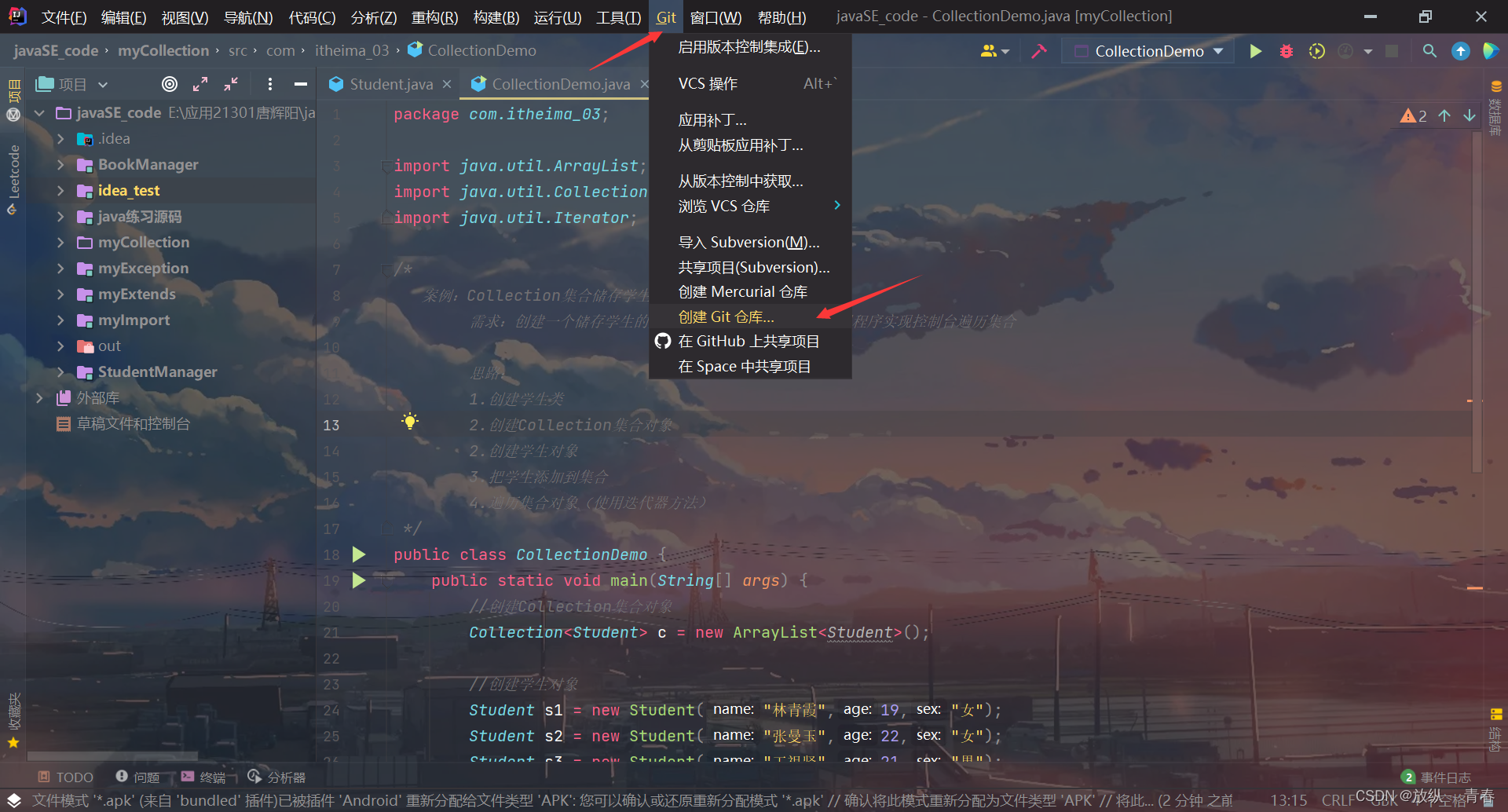Open the Favorites star side panel
Image resolution: width=1508 pixels, height=812 pixels.
(x=13, y=719)
